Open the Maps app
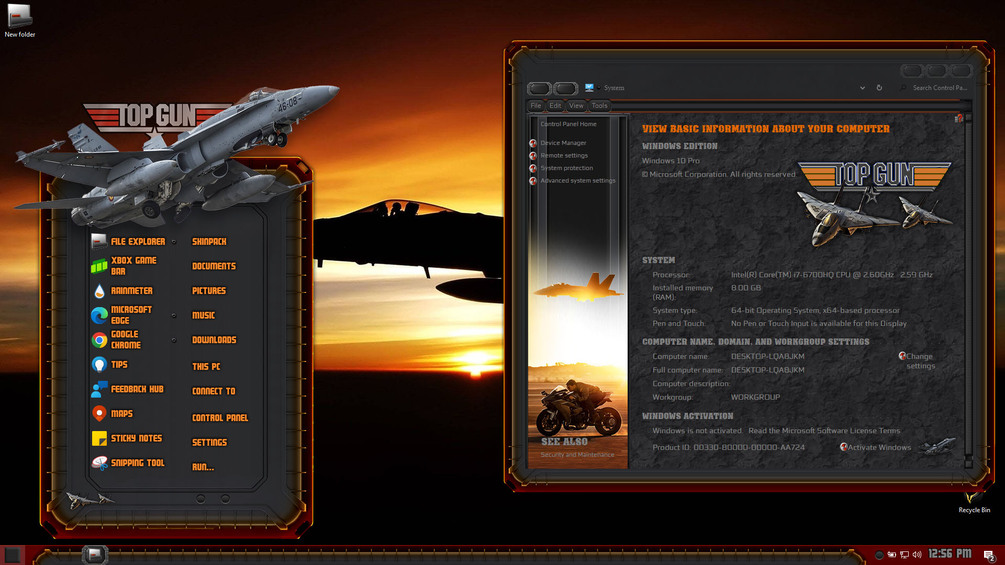1005x565 pixels. pos(112,414)
